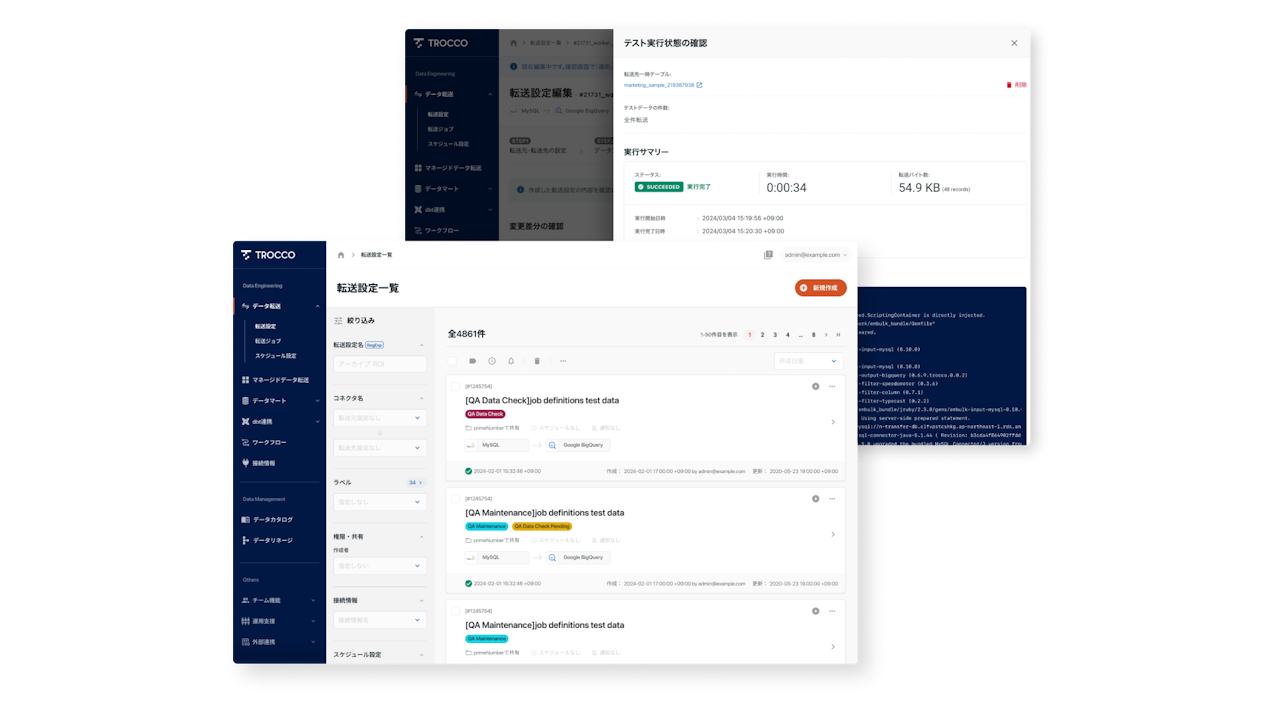Check the QA Maintenance Data Check Pending job checkbox

coord(455,498)
